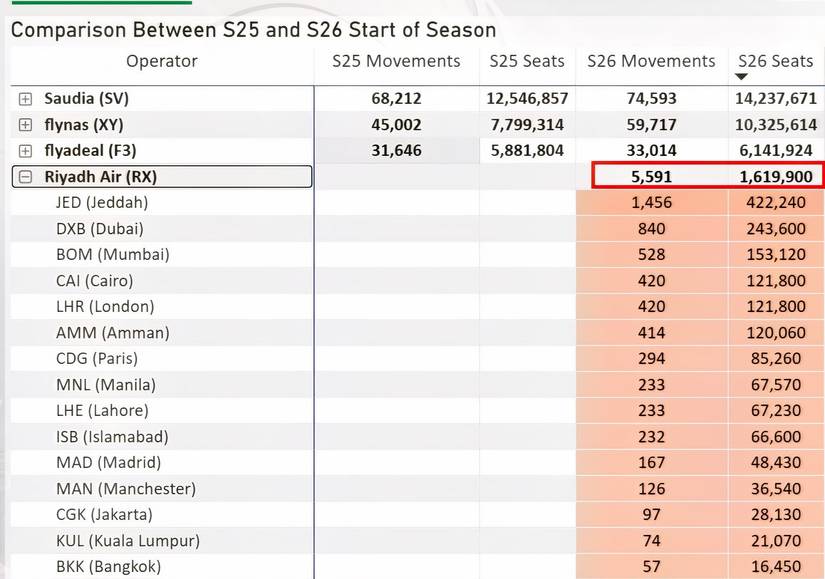825x579 pixels.
Task: Click Riyadh Air total seats 1,619,900
Action: point(777,177)
